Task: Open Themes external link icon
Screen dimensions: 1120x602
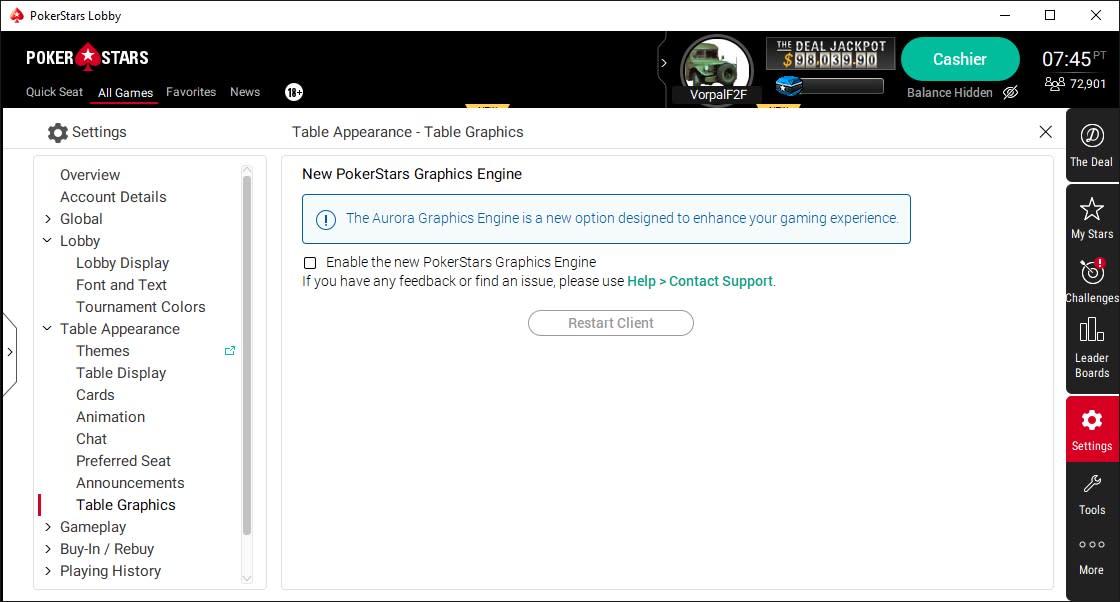Action: click(x=230, y=351)
